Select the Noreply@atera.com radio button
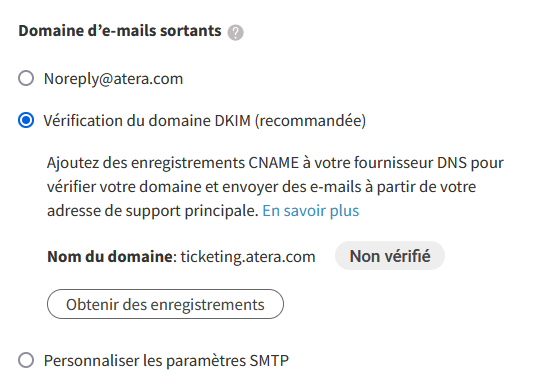Screen dimensions: 550x390 [26, 78]
